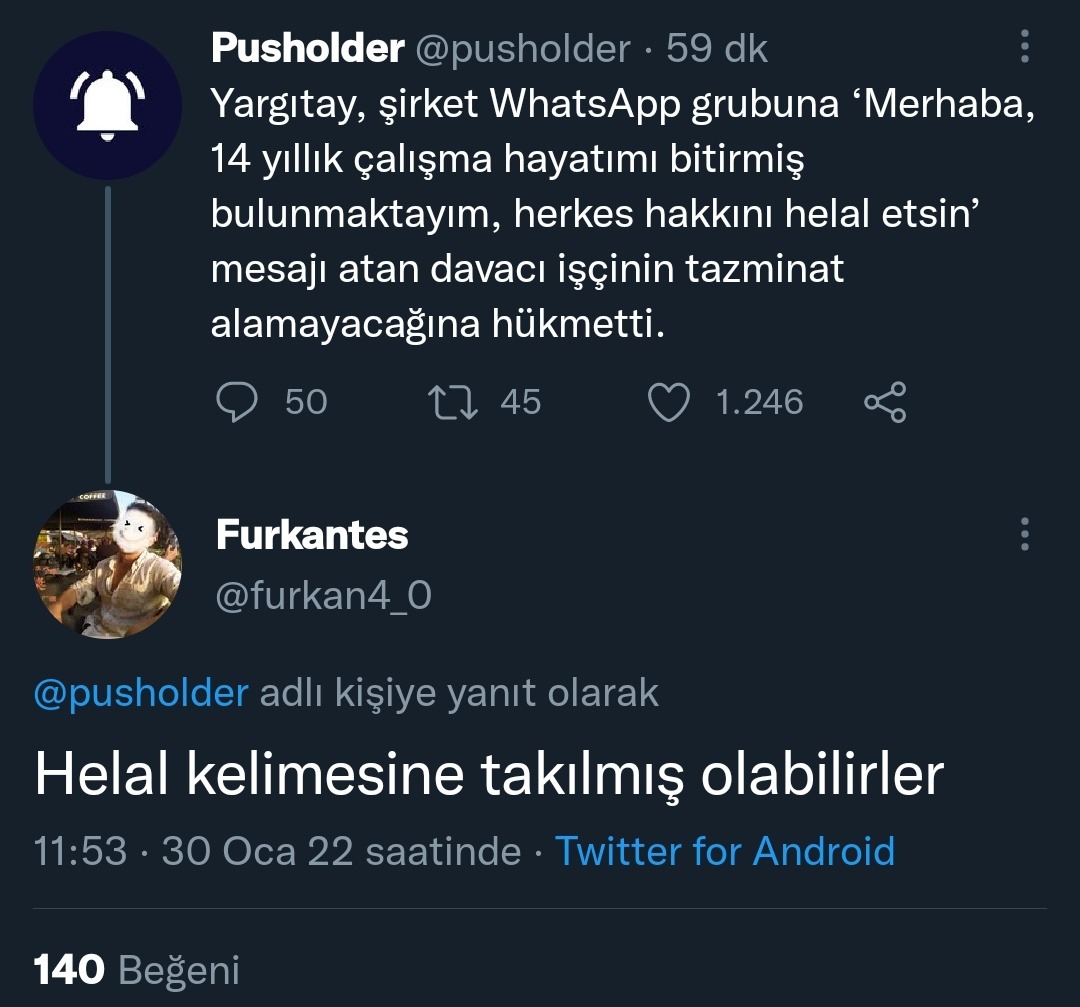
Task: Open the @pusholder handle in tweet header
Action: (522, 48)
